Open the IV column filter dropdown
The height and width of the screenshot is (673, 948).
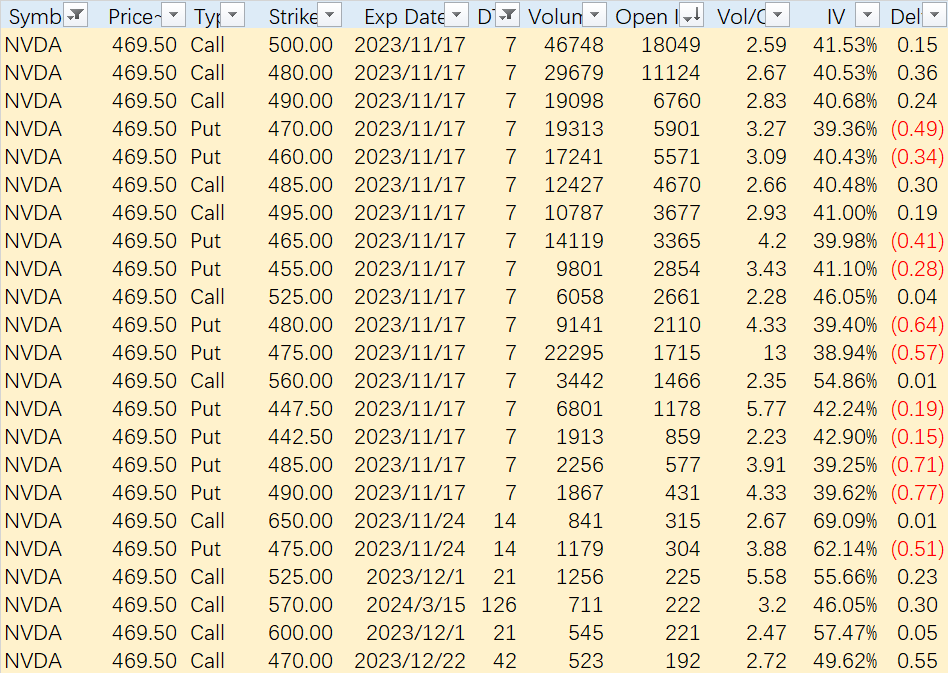tap(868, 15)
